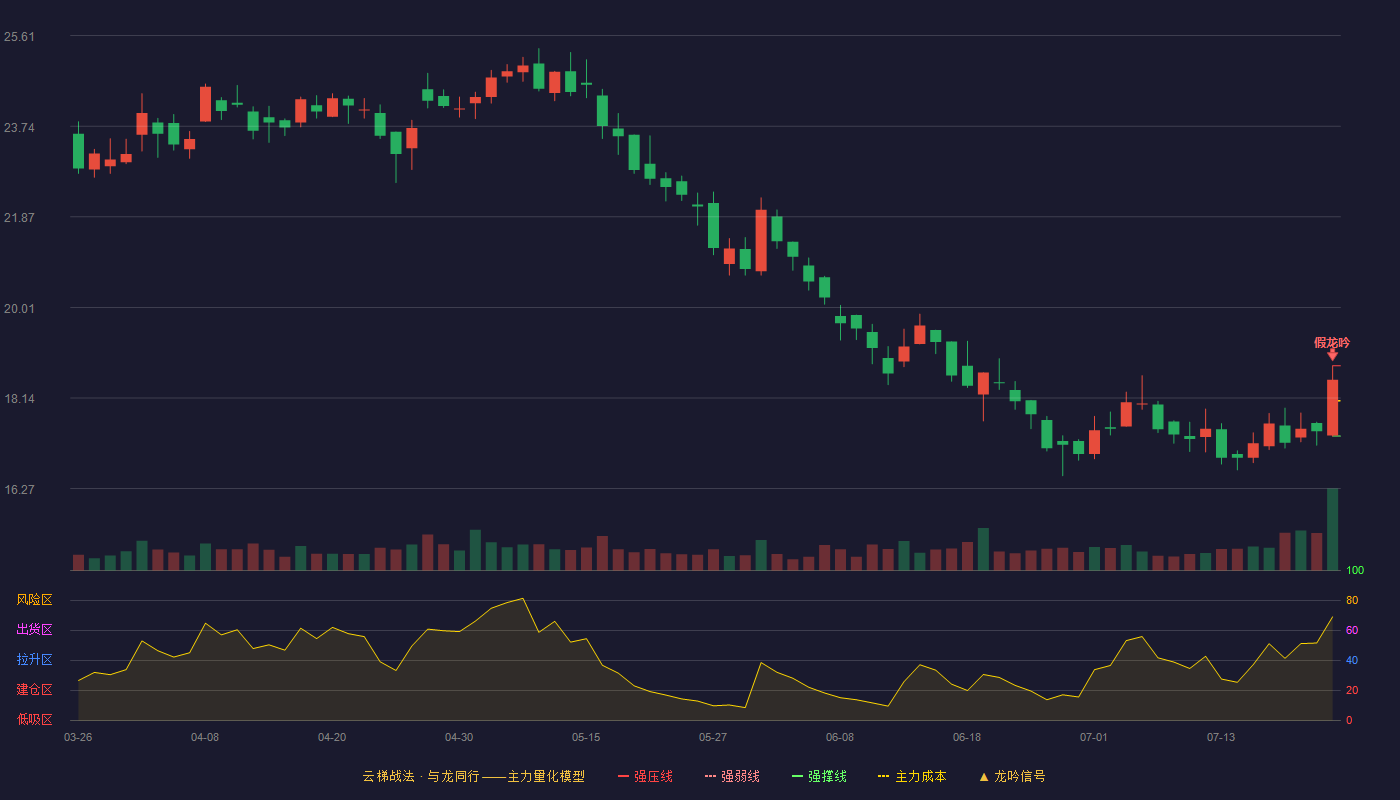Click the yellow dotted icon beside 主力成本
This screenshot has height=800, width=1400.
coord(884,776)
